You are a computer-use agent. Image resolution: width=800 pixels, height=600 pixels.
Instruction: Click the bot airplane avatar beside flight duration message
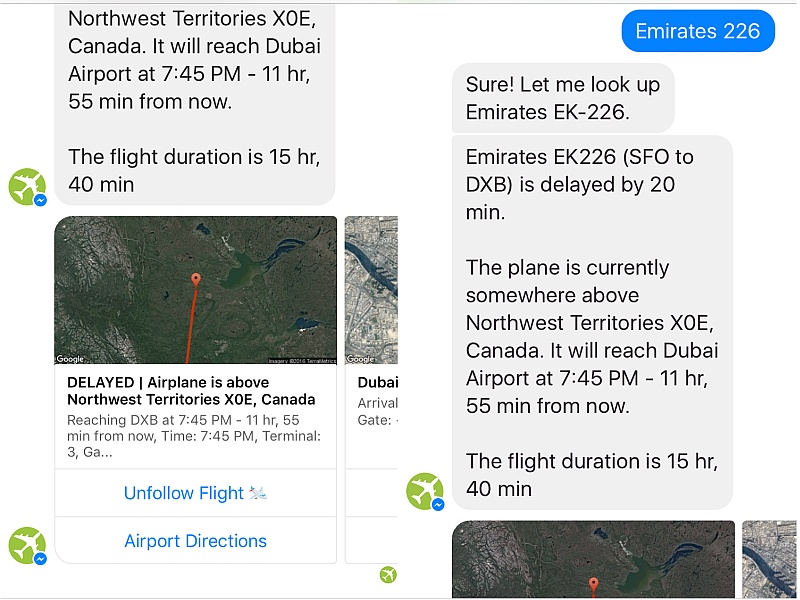[28, 187]
